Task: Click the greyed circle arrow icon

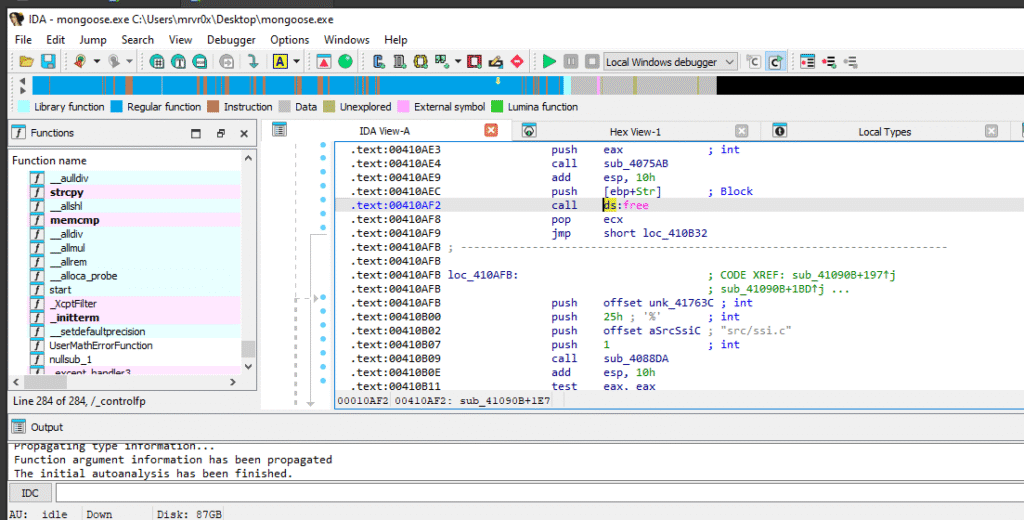Action: pyautogui.click(x=227, y=61)
